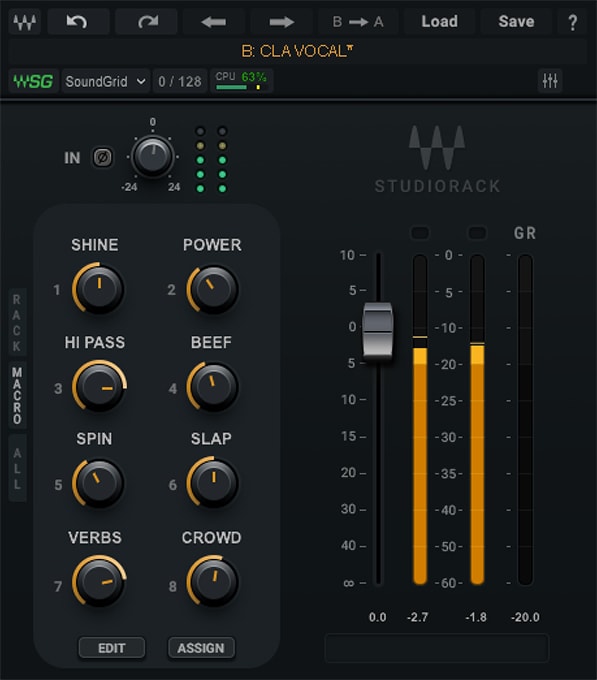Click the right peak -1.8 readout
Screen dimensions: 597x680
[x=476, y=617]
